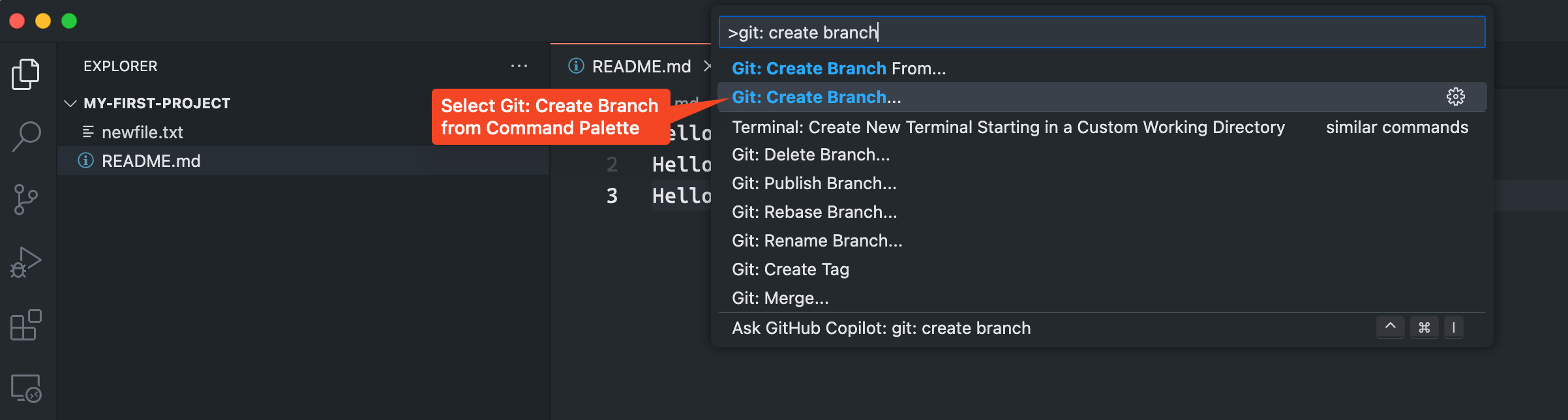Run Terminal: Create New Terminal in Custom Directory
The image size is (1568, 420).
[x=1102, y=127]
